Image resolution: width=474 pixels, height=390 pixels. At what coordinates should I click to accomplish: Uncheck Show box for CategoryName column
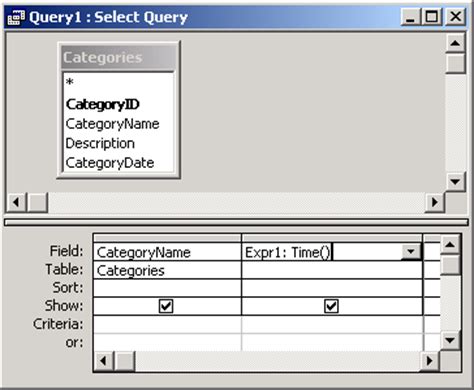pyautogui.click(x=166, y=306)
